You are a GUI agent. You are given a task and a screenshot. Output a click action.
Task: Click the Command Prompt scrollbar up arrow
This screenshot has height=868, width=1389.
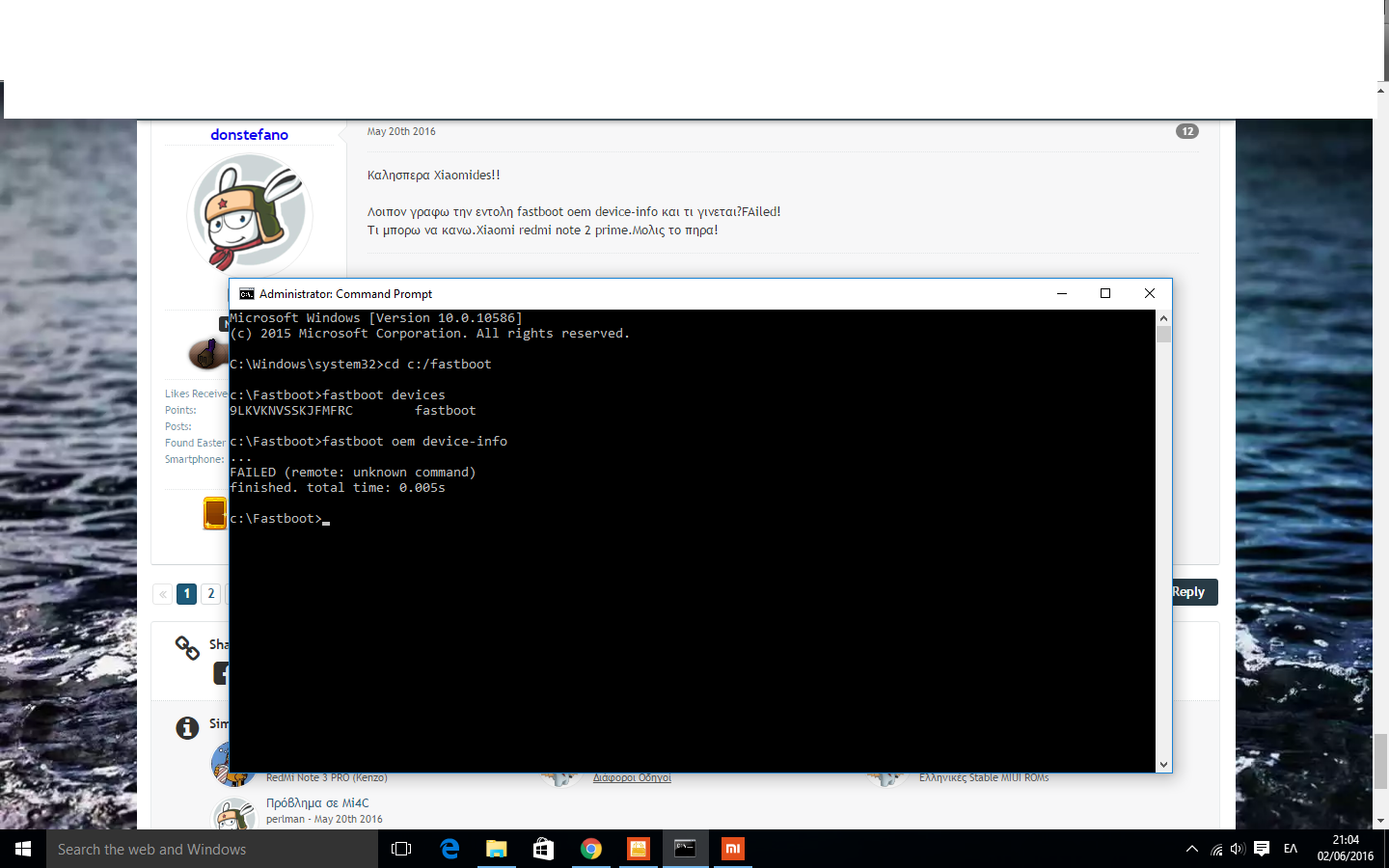(1163, 317)
